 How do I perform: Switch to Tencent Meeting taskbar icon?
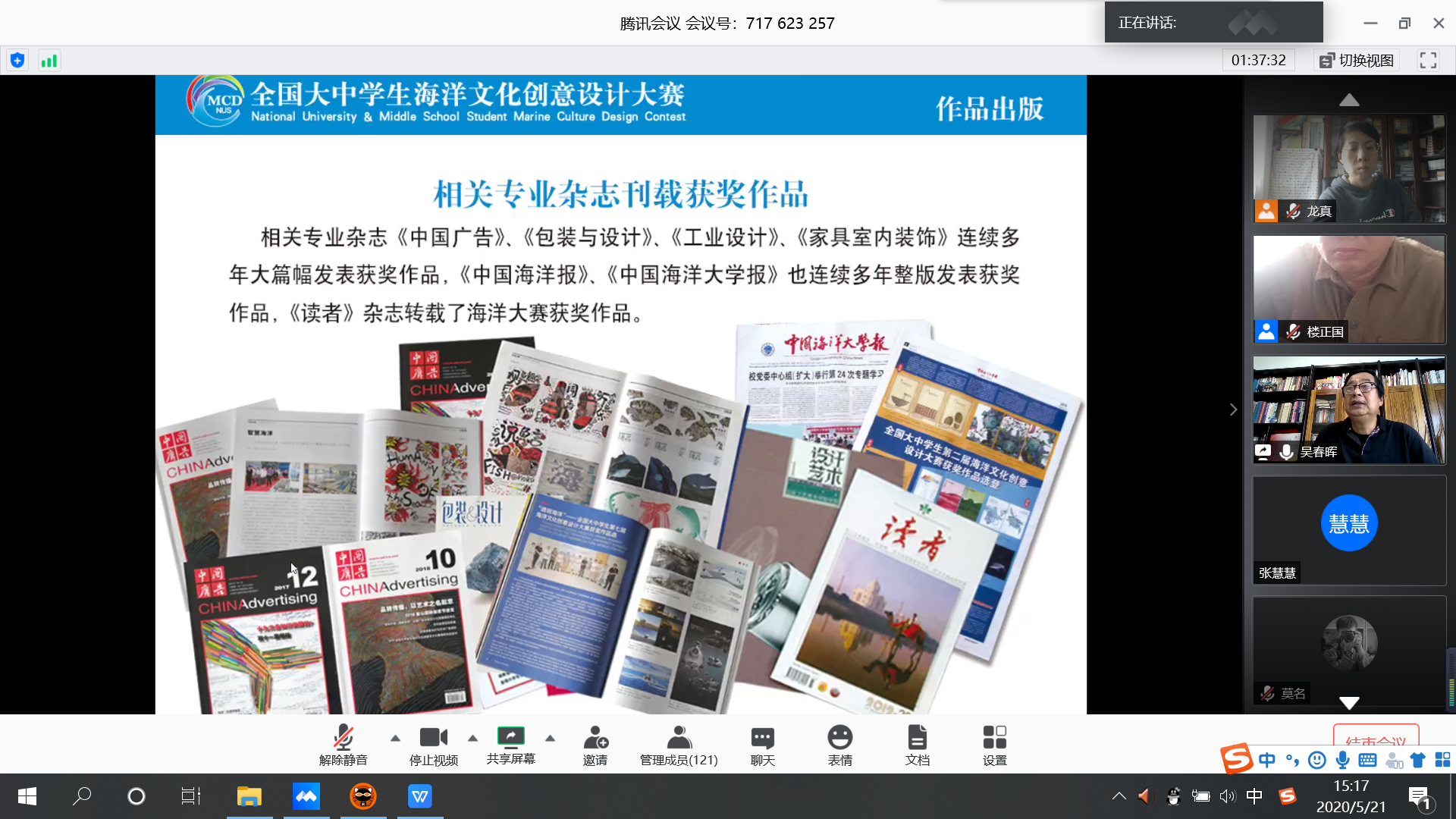tap(306, 796)
